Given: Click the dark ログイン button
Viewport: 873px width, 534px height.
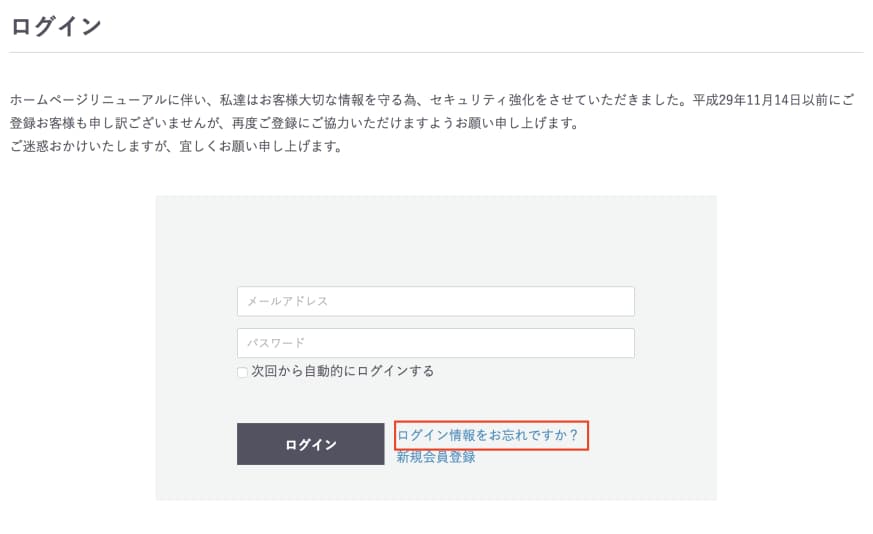Looking at the screenshot, I should pyautogui.click(x=311, y=444).
